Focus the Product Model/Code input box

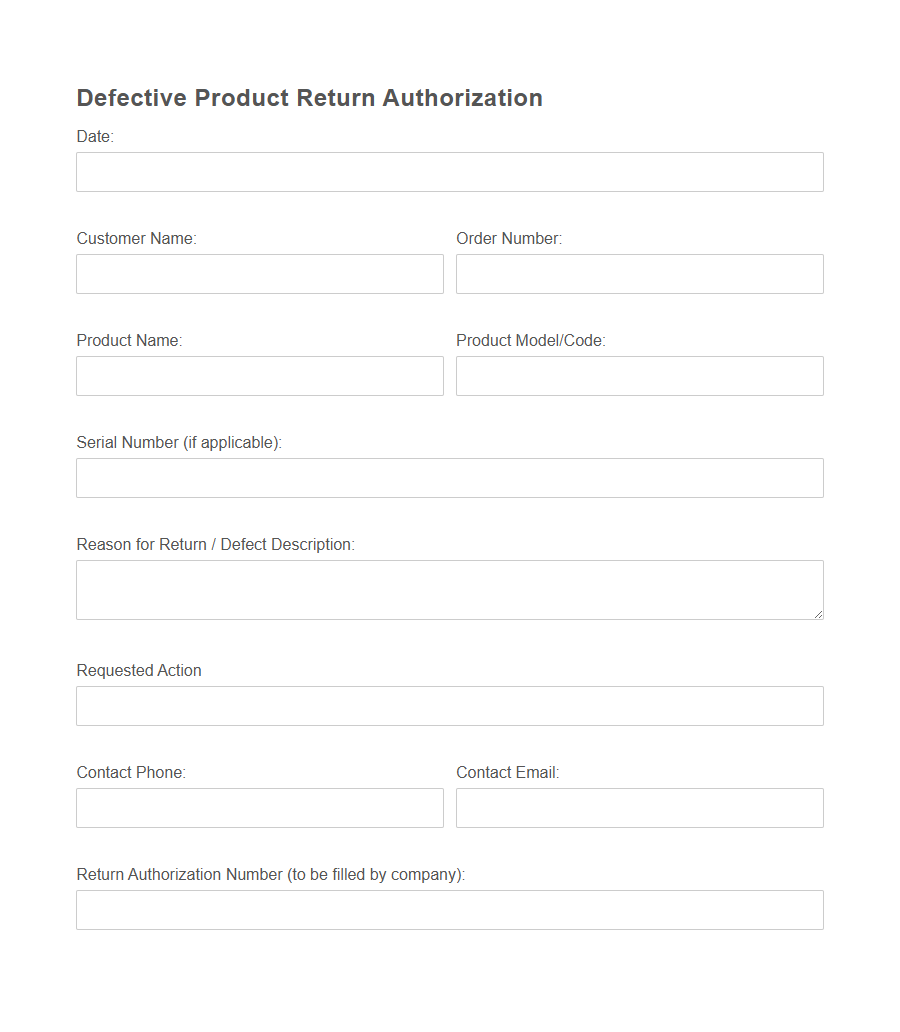tap(639, 375)
